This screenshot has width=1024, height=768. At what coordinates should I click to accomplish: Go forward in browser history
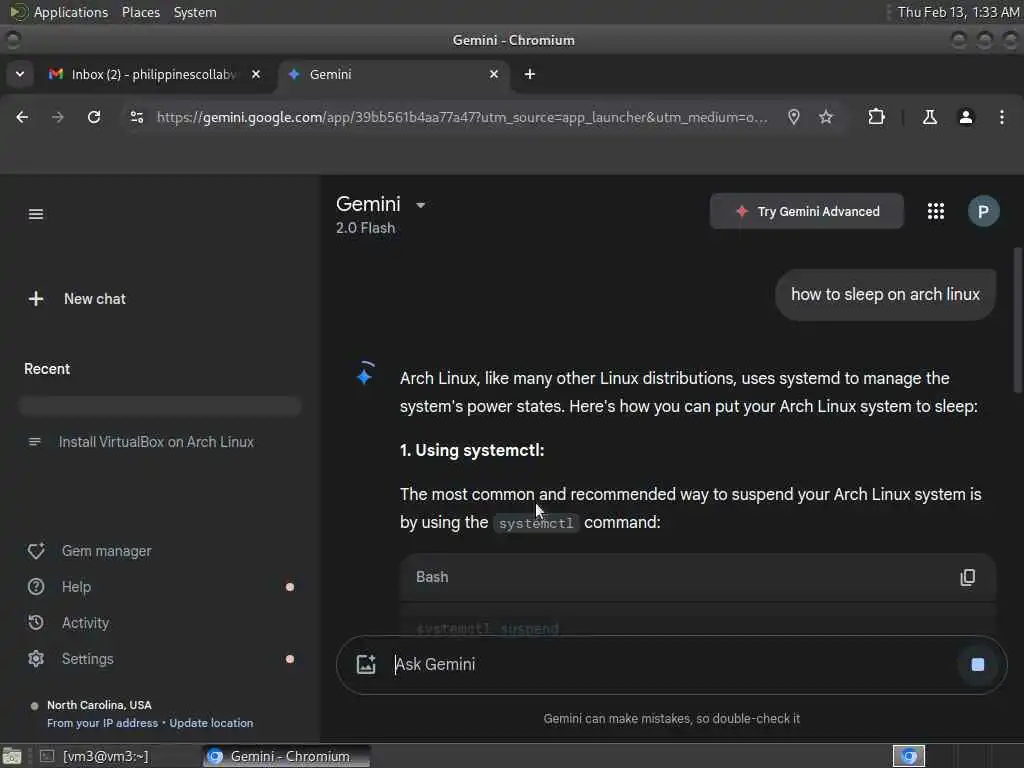(x=58, y=117)
